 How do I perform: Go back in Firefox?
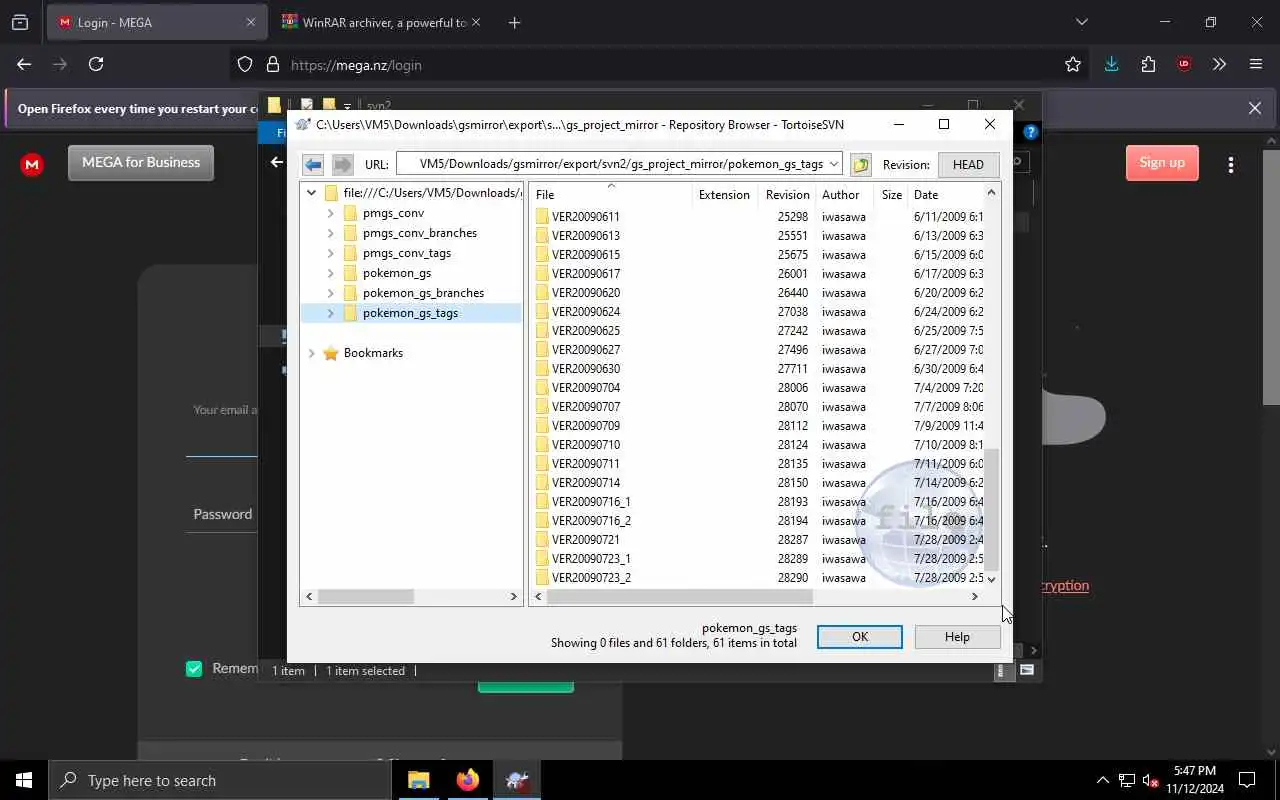click(x=24, y=64)
